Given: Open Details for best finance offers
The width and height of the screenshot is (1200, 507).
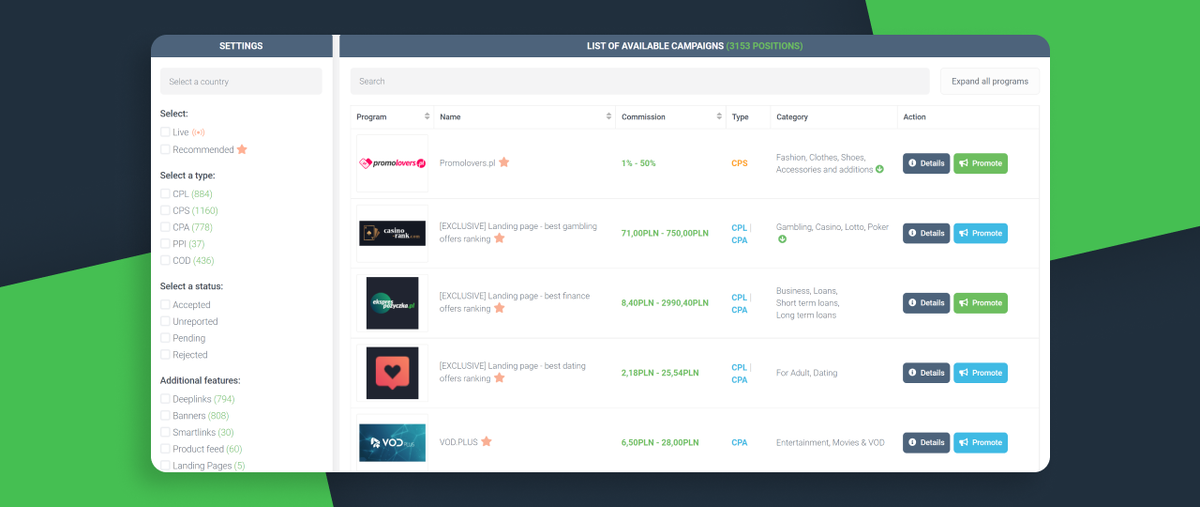Looking at the screenshot, I should point(926,303).
